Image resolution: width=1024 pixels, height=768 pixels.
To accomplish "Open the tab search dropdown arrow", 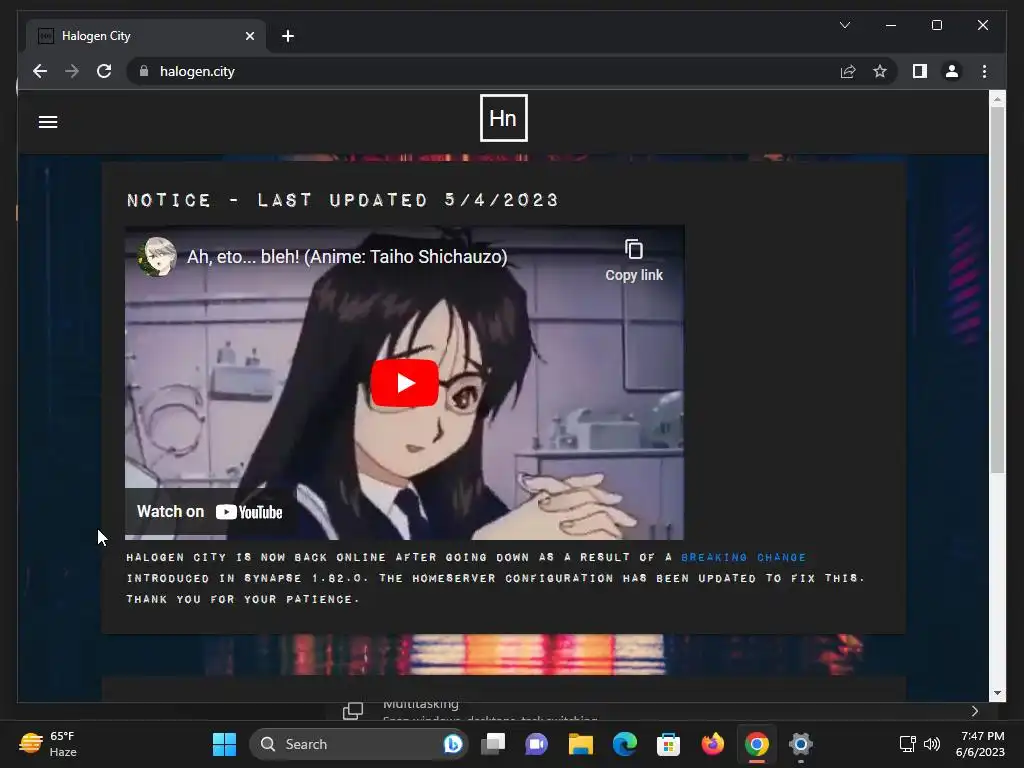I will [844, 25].
